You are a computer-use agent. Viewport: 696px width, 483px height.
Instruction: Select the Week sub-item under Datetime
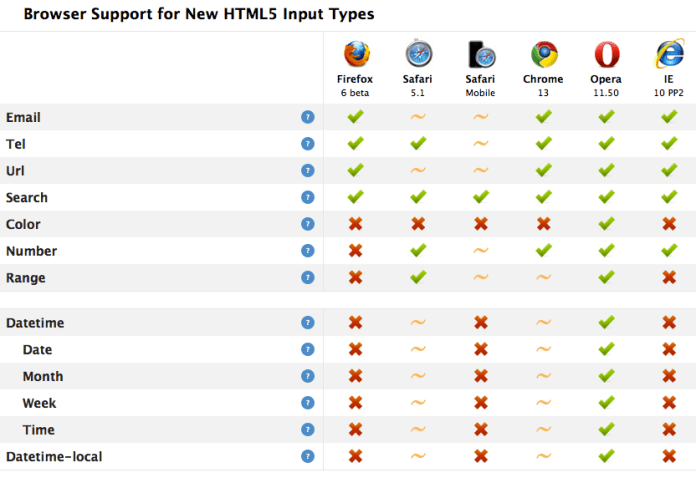point(39,403)
